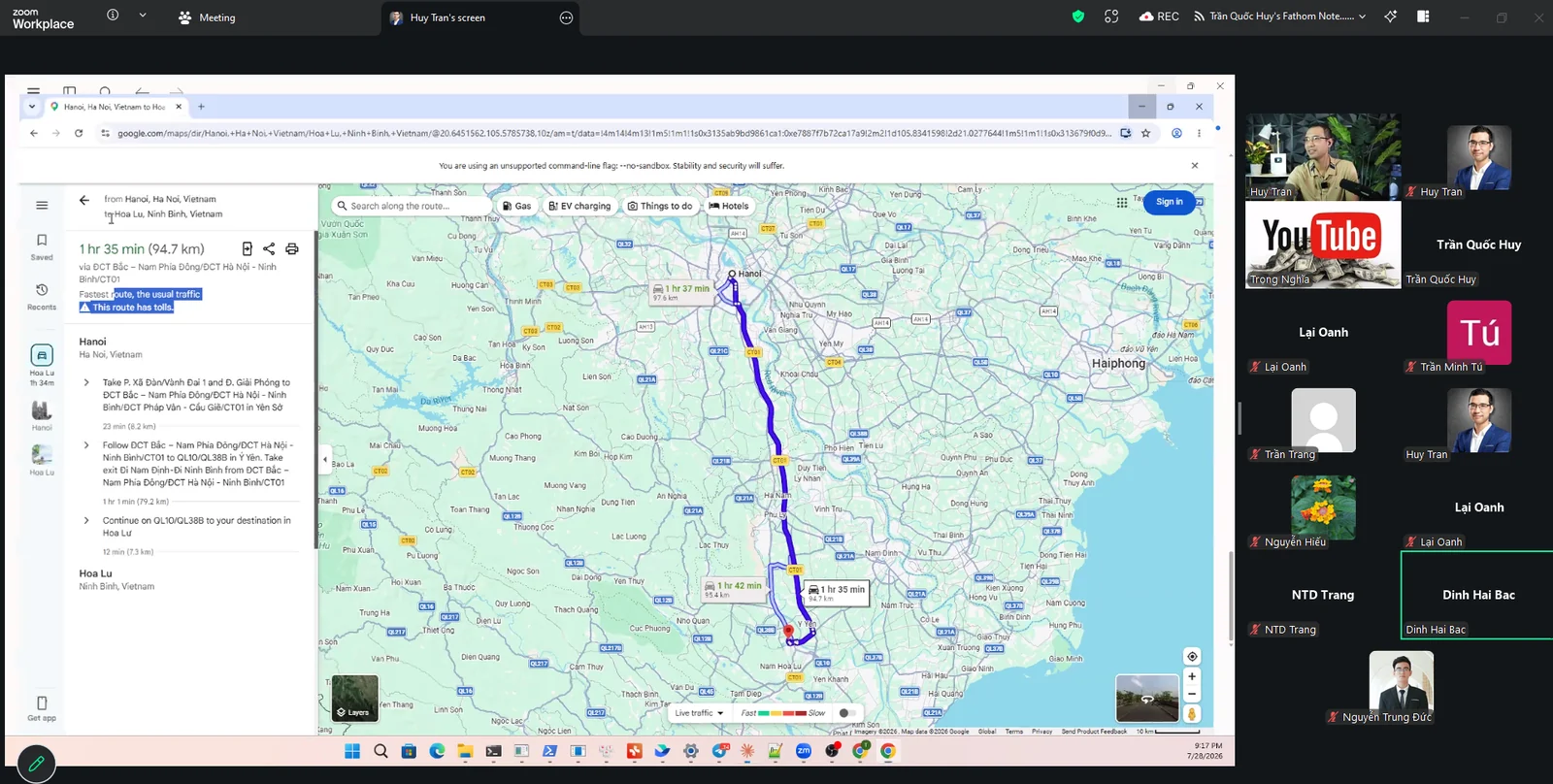Open the Windows Start menu
The image size is (1553, 784).
352,751
